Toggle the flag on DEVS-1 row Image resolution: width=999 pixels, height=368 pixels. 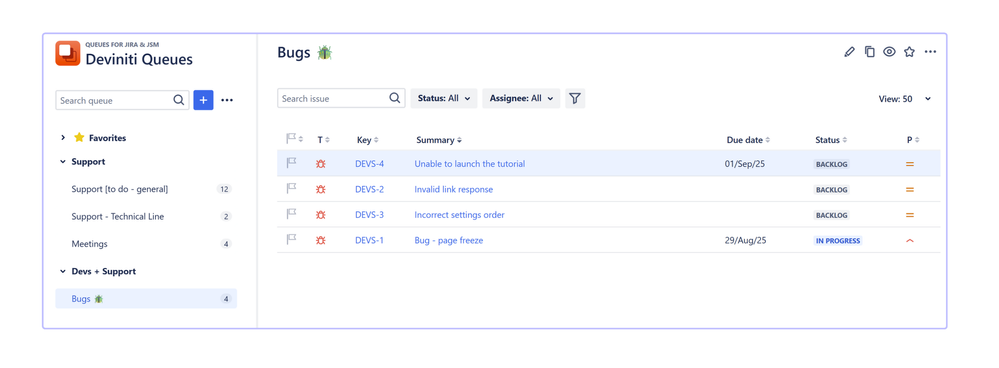291,239
